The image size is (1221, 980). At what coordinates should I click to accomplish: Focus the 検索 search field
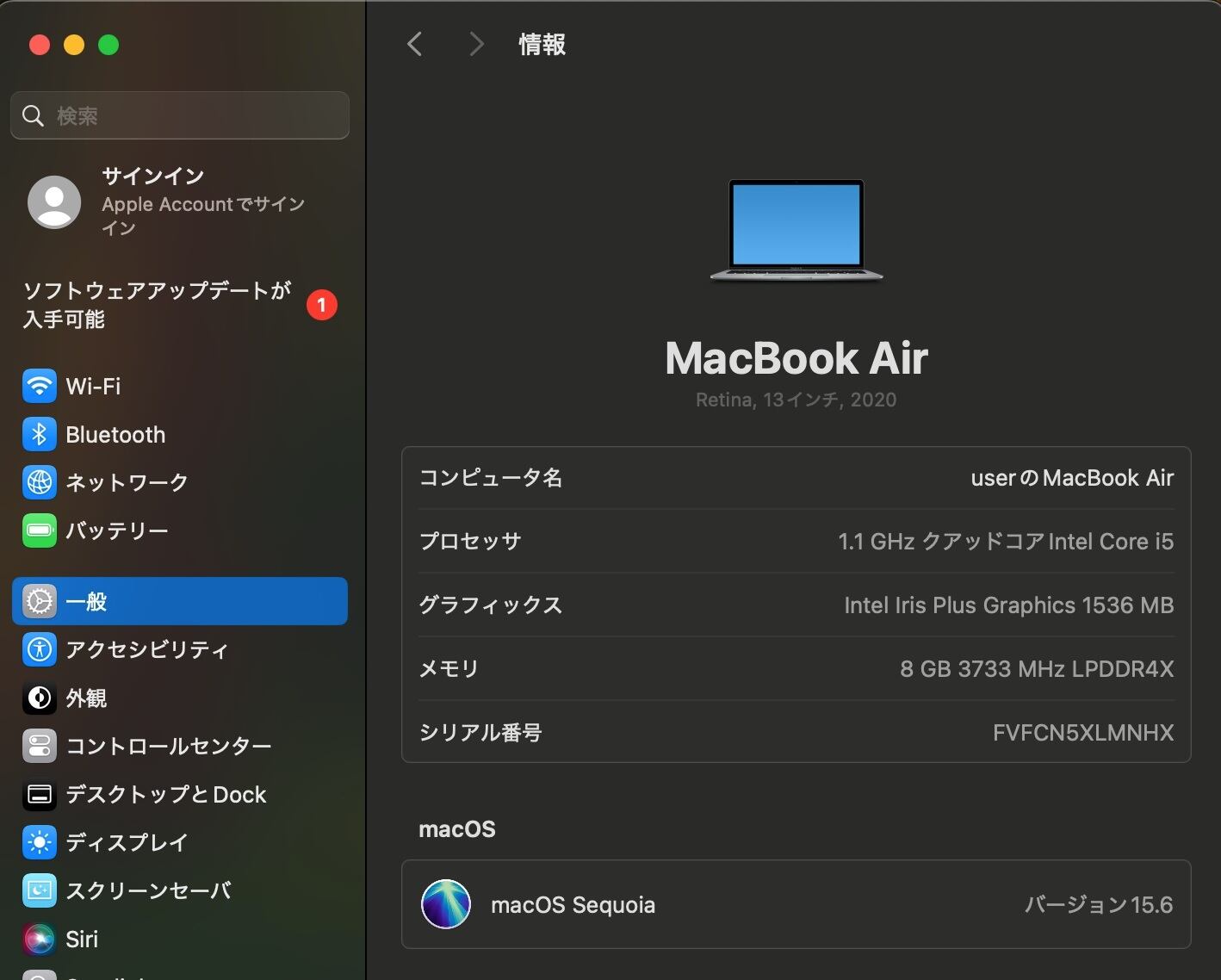click(180, 115)
